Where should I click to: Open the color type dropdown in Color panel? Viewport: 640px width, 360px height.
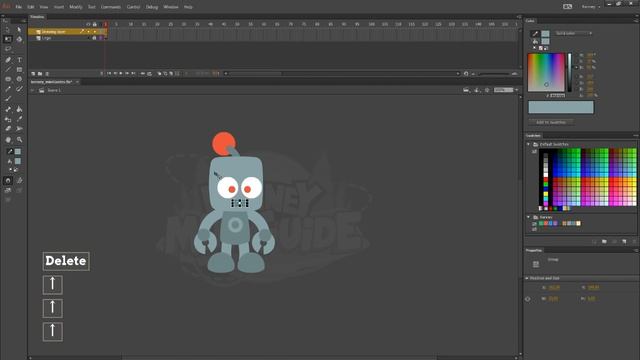(x=573, y=33)
